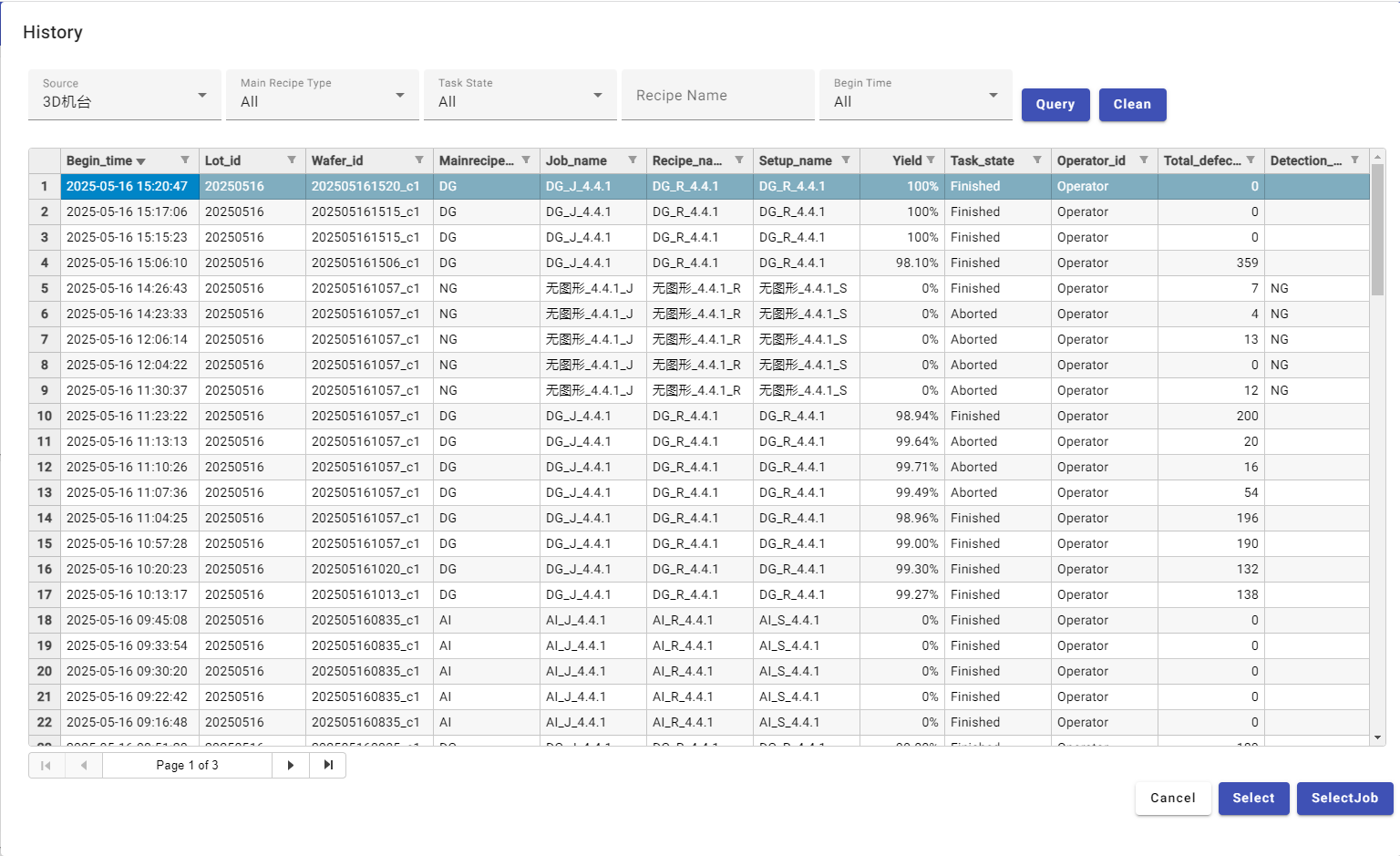This screenshot has height=856, width=1400.
Task: Click the Cancel button
Action: (1172, 798)
